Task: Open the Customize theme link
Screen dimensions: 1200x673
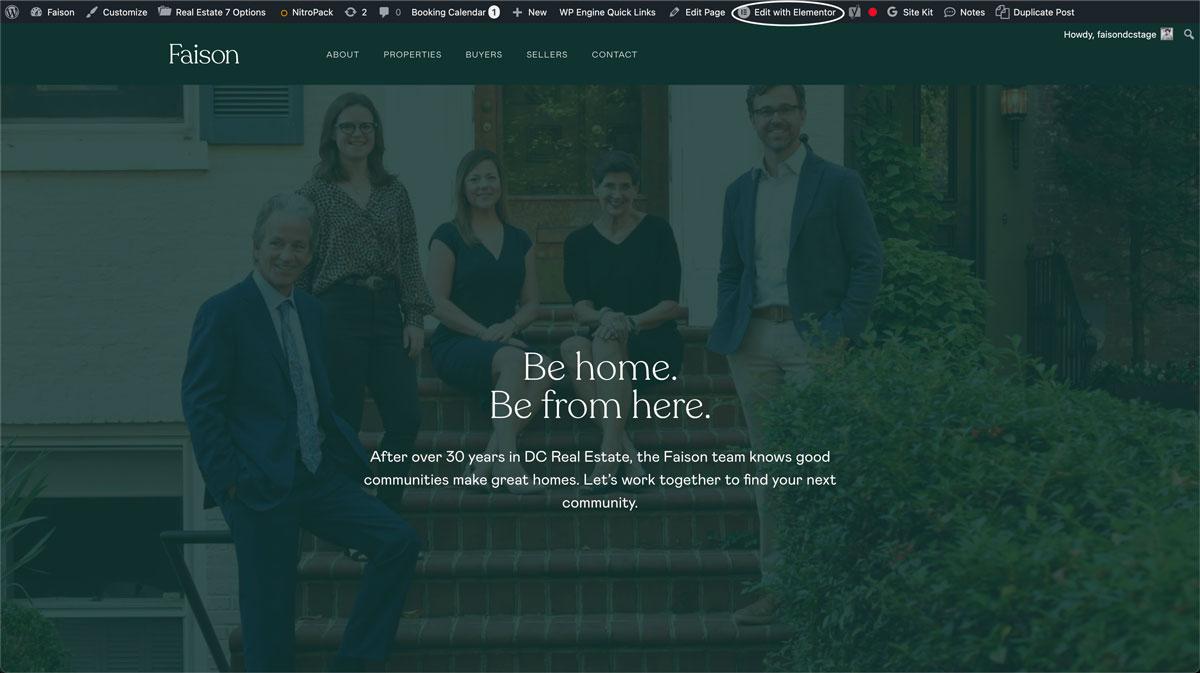Action: [116, 12]
